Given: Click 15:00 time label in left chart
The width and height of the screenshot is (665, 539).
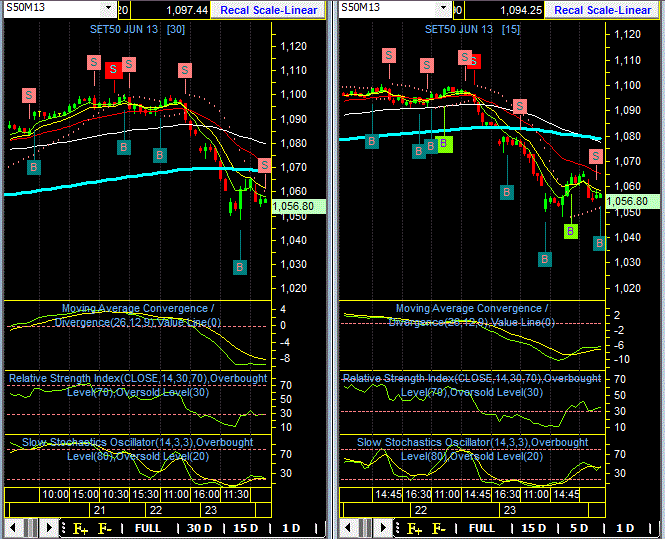Looking at the screenshot, I should point(85,494).
